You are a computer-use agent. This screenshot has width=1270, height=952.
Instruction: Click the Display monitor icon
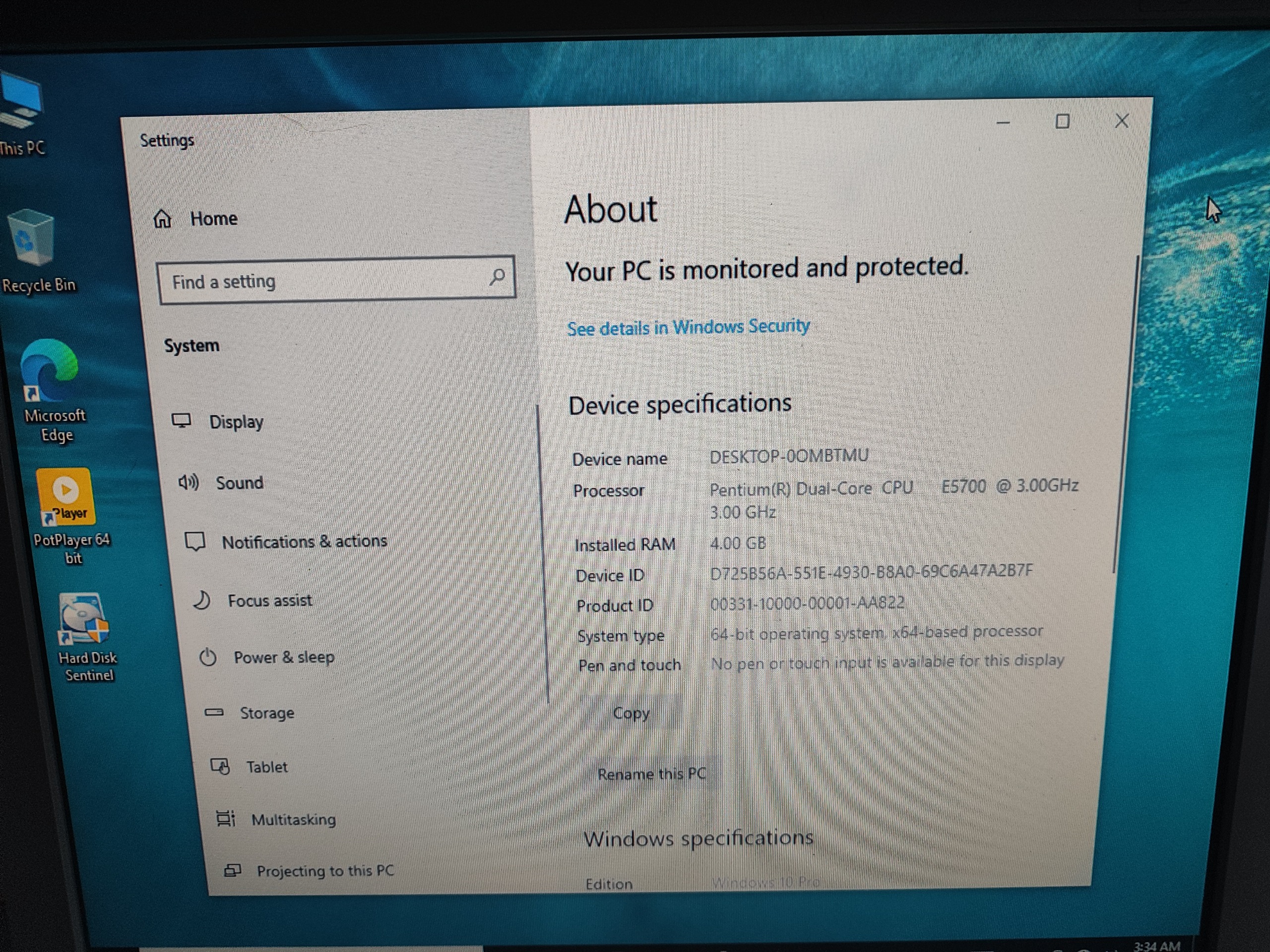point(182,420)
